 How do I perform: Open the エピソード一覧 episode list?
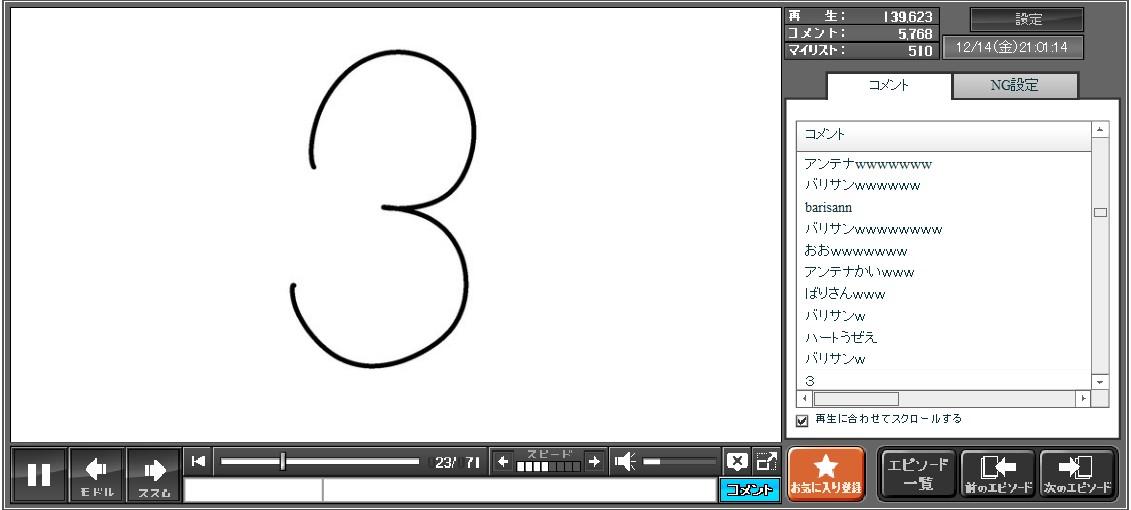(x=917, y=474)
